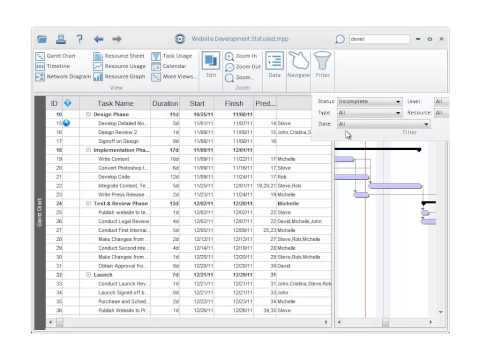Open Resource Graph view

pyautogui.click(x=119, y=77)
